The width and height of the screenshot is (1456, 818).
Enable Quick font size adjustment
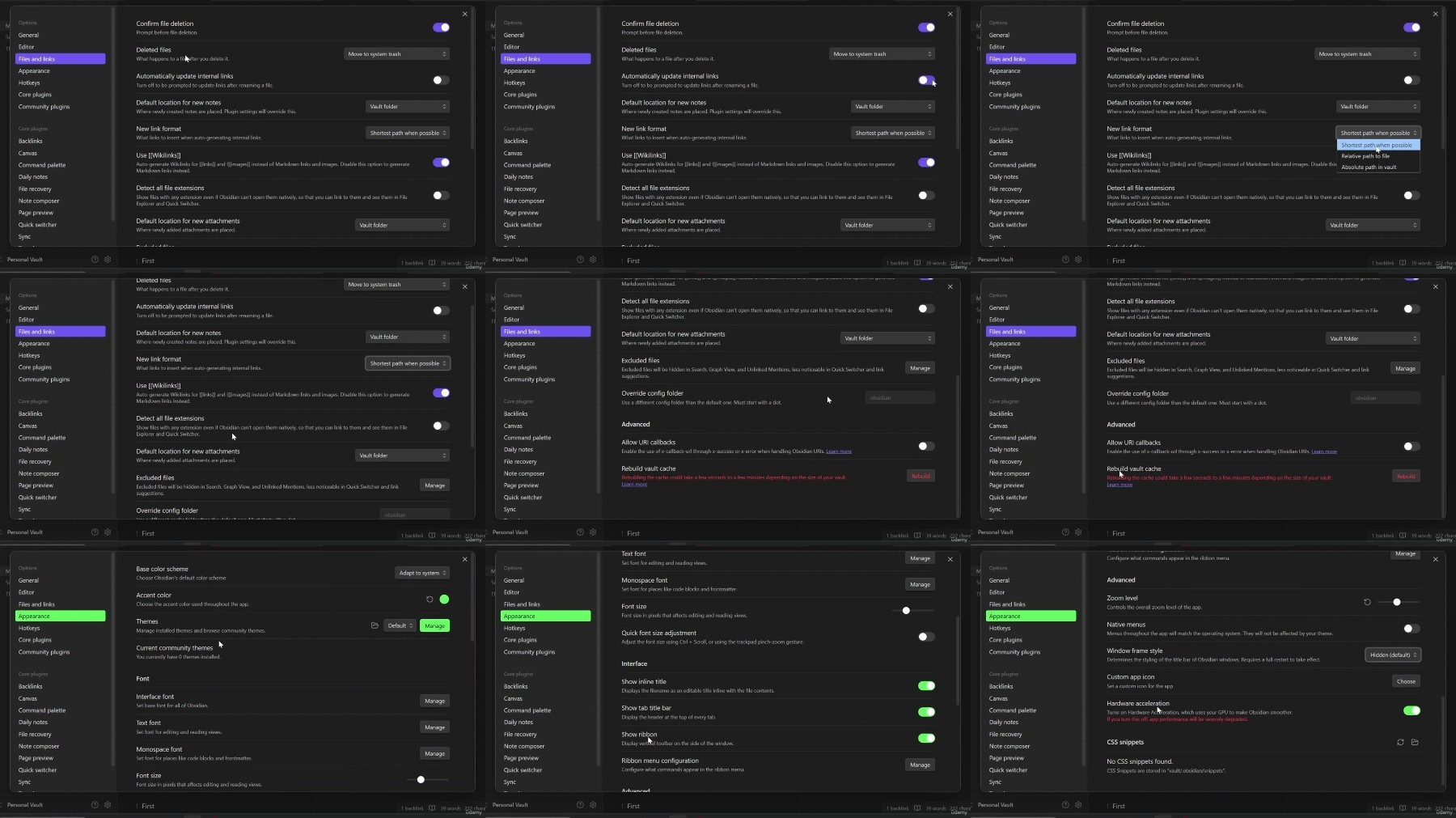(926, 637)
